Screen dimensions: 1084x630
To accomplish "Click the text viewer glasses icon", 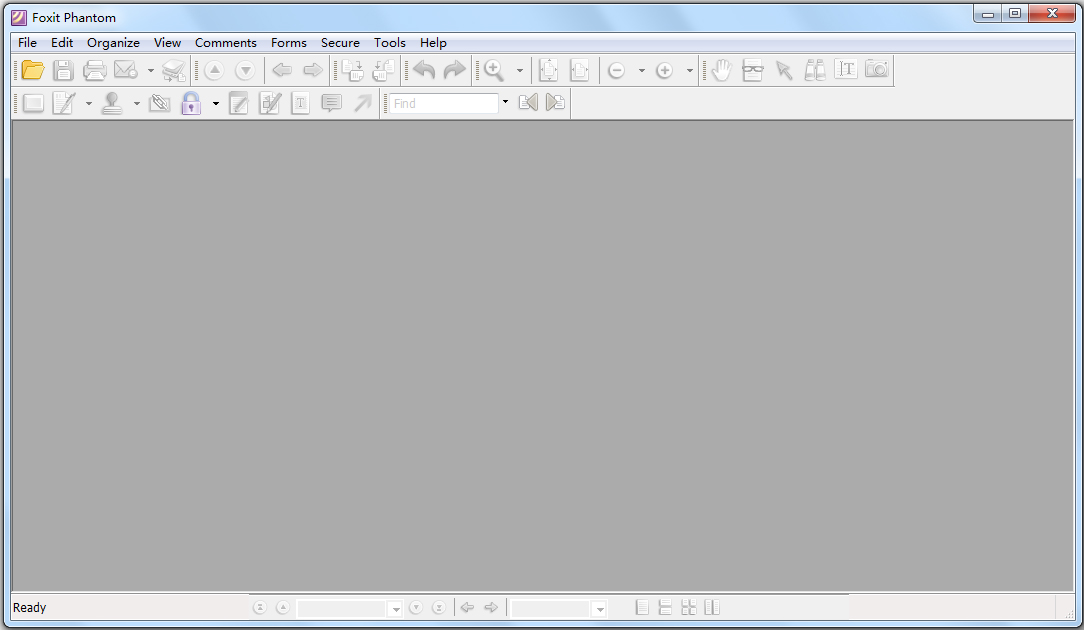I will point(752,70).
